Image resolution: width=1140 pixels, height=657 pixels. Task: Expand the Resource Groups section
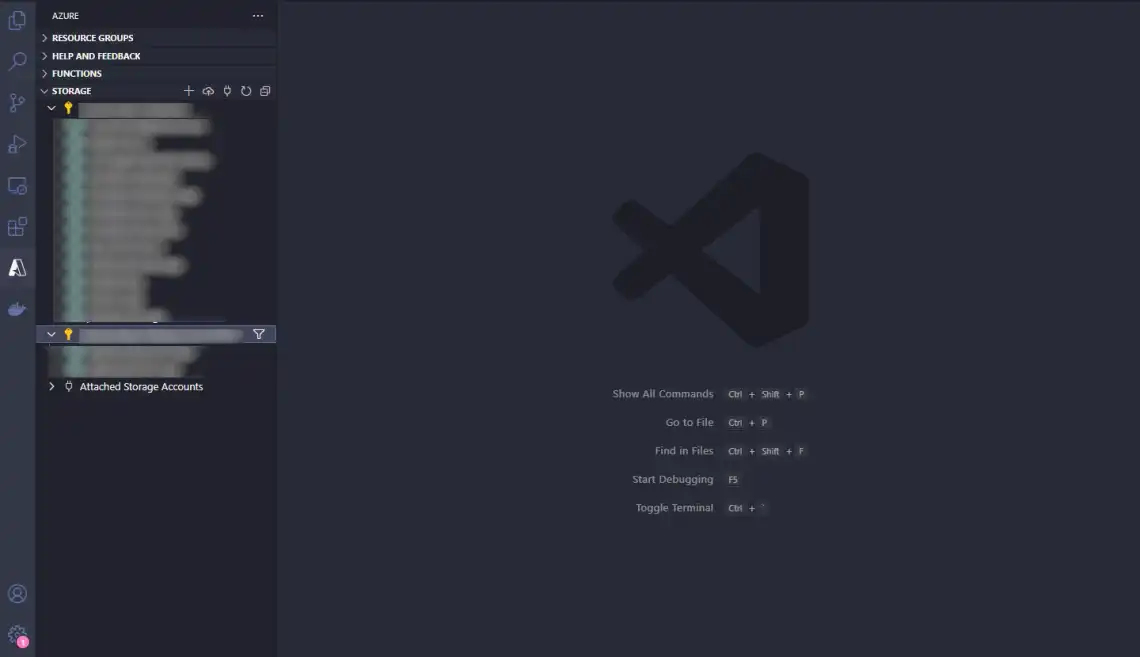pyautogui.click(x=156, y=38)
